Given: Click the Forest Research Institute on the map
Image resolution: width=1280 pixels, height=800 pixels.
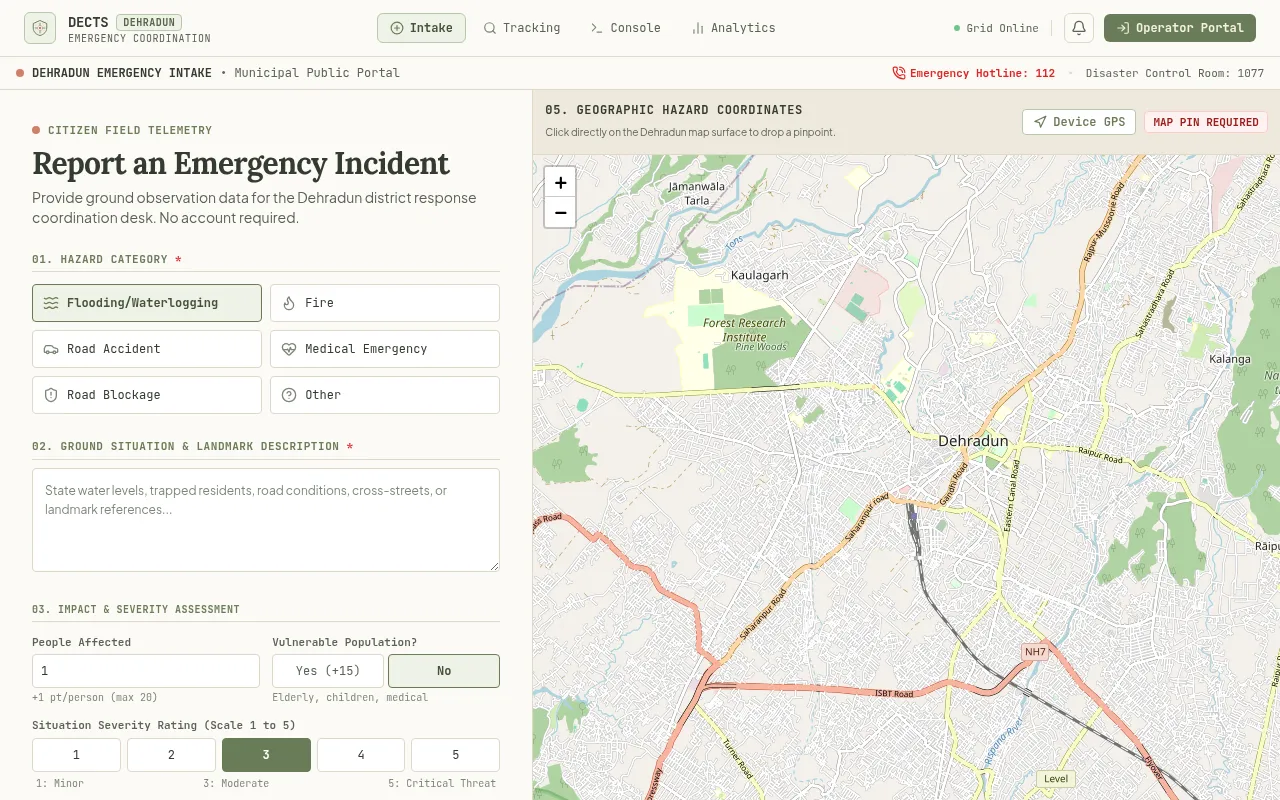Looking at the screenshot, I should click(744, 330).
